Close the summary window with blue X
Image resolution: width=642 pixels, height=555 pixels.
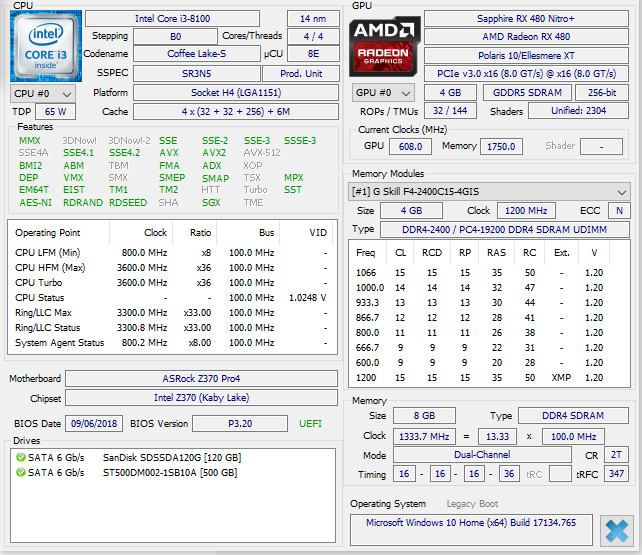tap(617, 530)
